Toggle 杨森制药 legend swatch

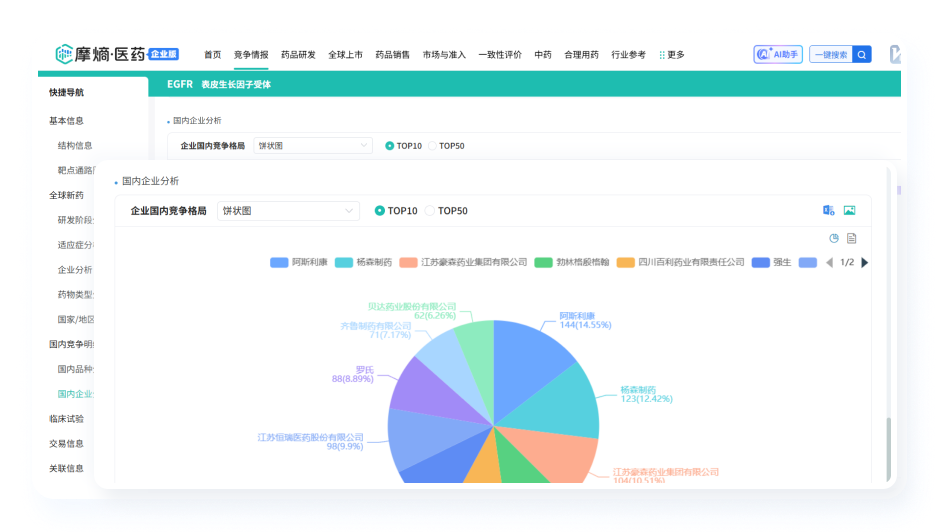point(344,262)
